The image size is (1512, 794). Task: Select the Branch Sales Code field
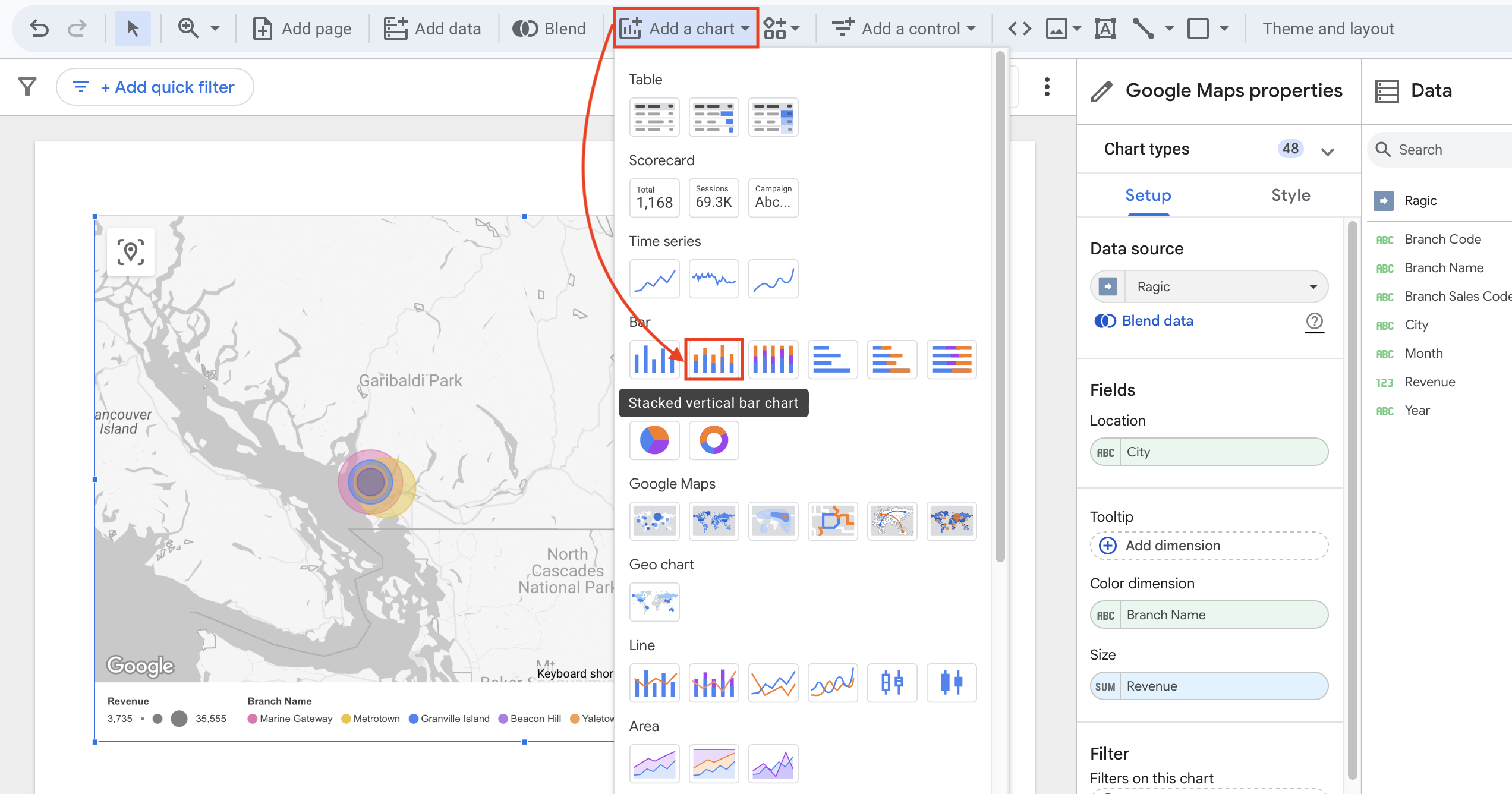[x=1443, y=297]
